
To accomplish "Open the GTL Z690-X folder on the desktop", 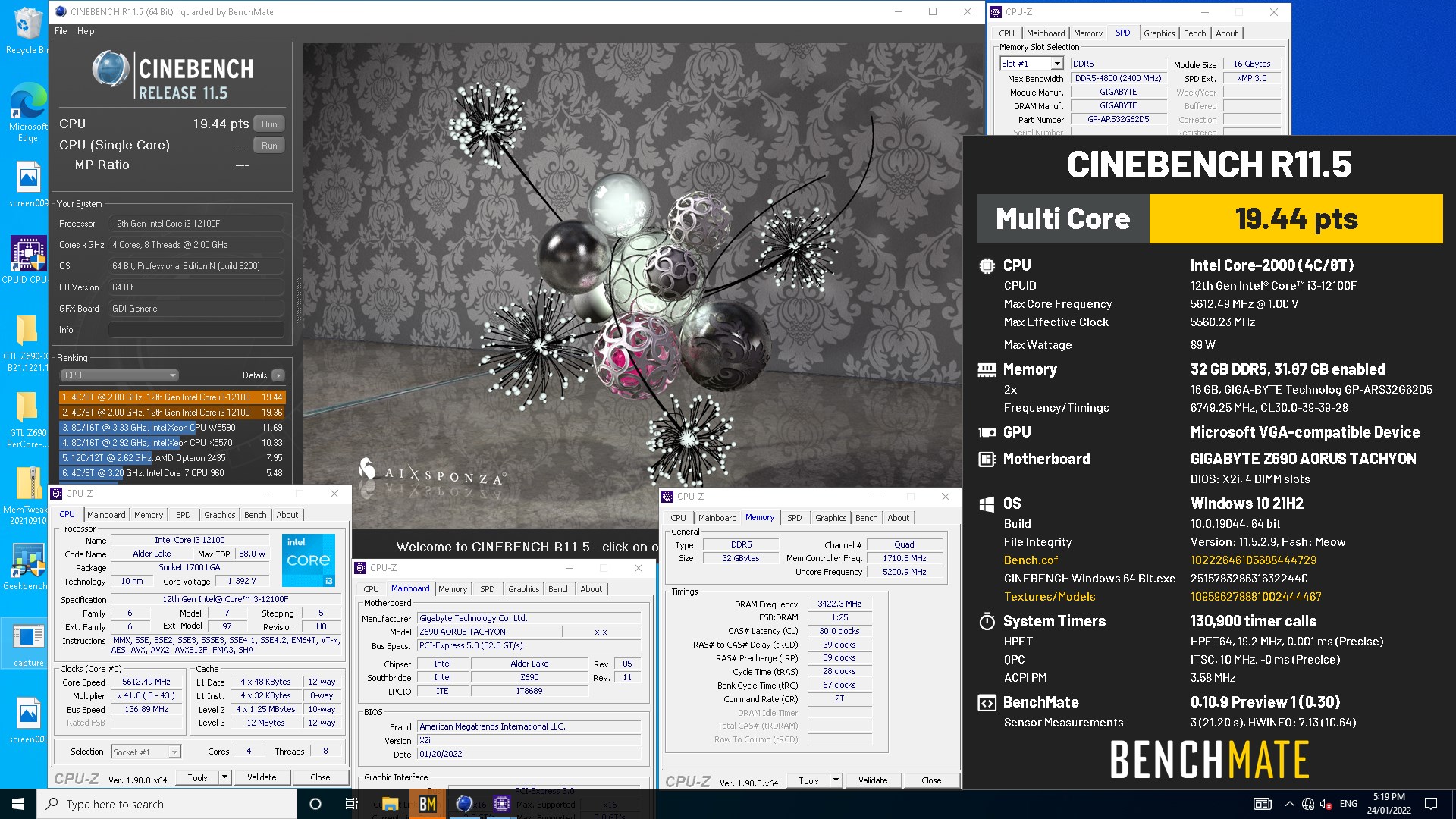I will 27,344.
